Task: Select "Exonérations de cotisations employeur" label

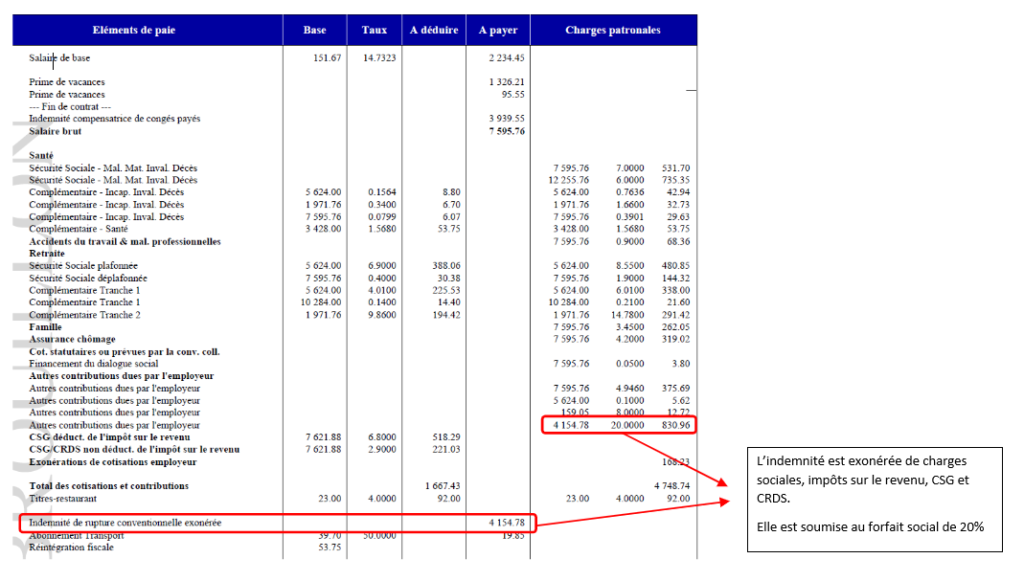Action: (112, 462)
